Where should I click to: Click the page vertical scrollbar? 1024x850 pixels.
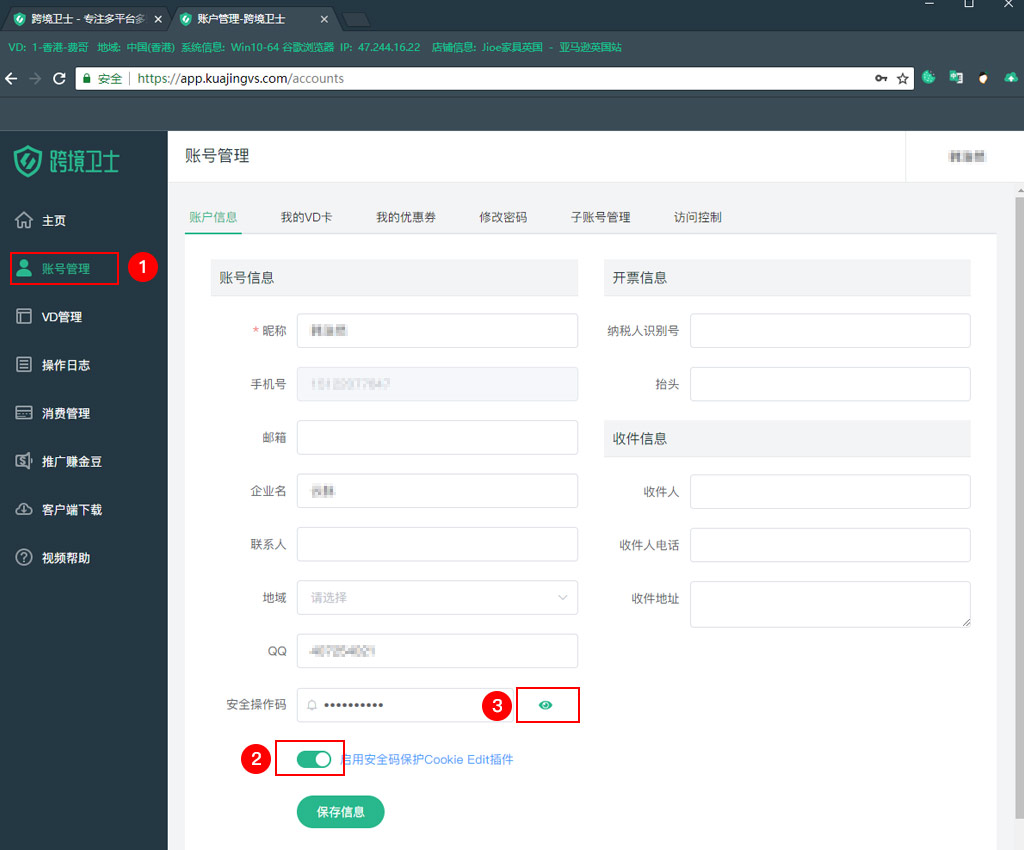coord(1019,507)
